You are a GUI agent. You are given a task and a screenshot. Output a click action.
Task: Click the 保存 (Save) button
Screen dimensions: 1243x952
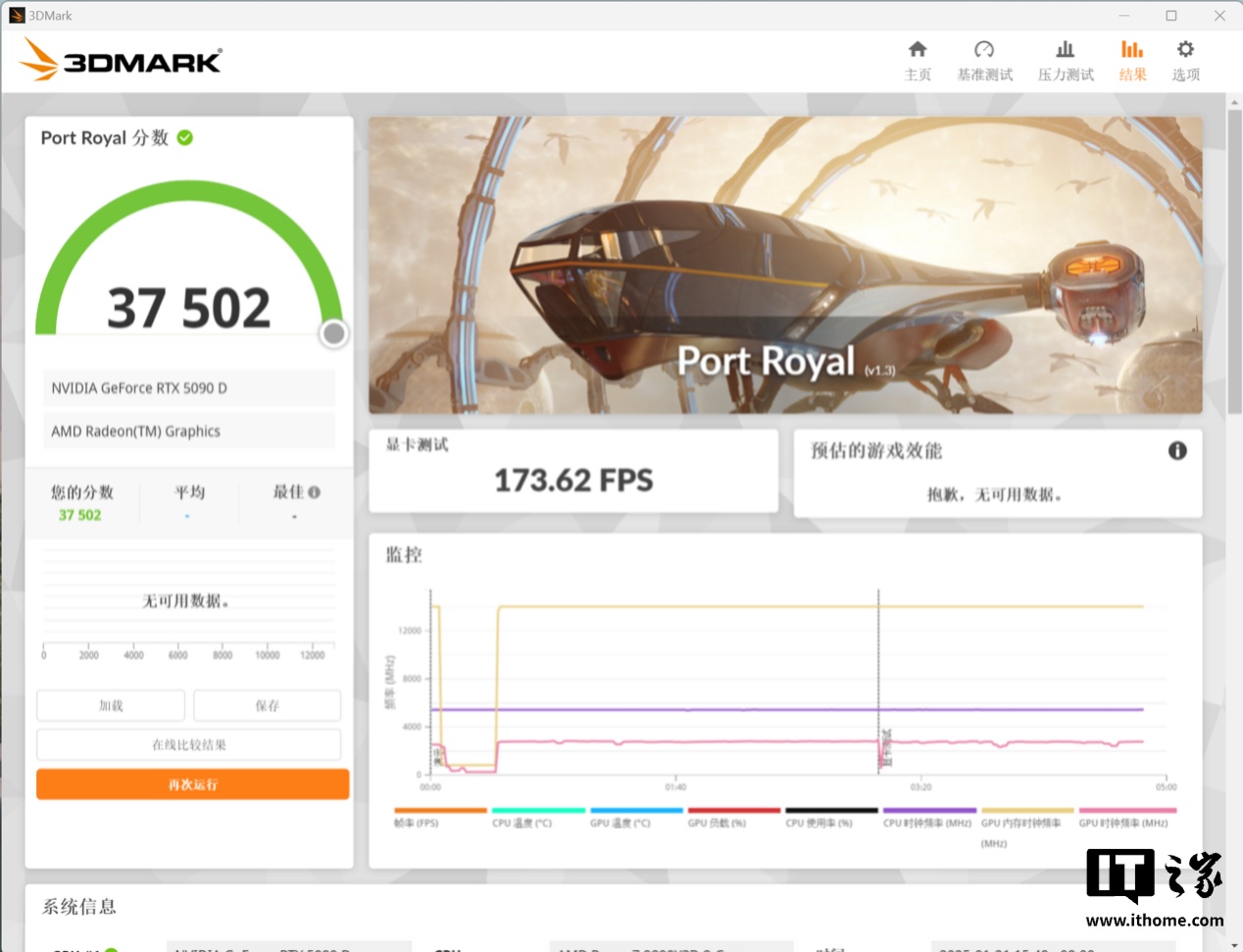[x=267, y=706]
